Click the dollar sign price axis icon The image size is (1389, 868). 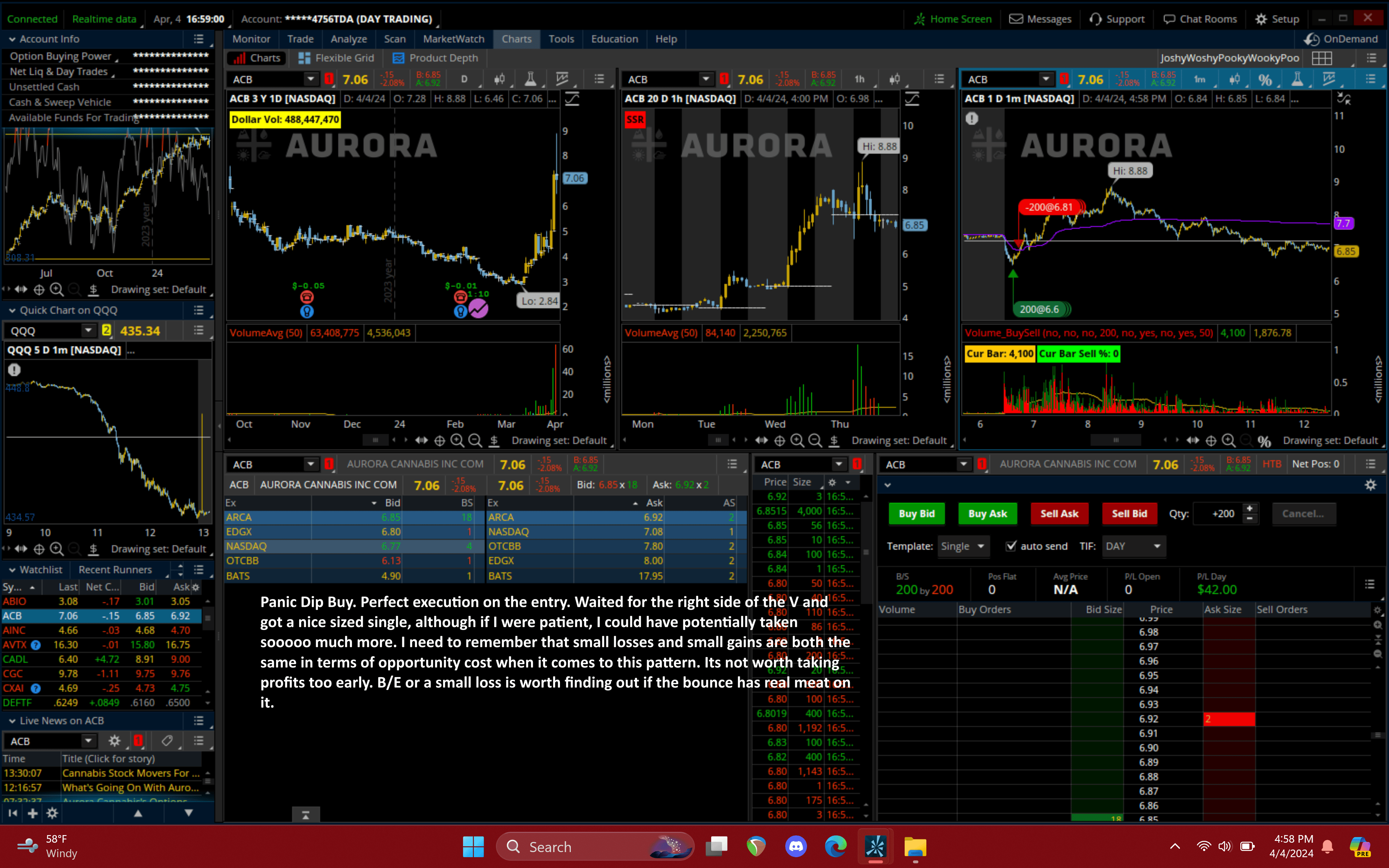click(x=494, y=440)
